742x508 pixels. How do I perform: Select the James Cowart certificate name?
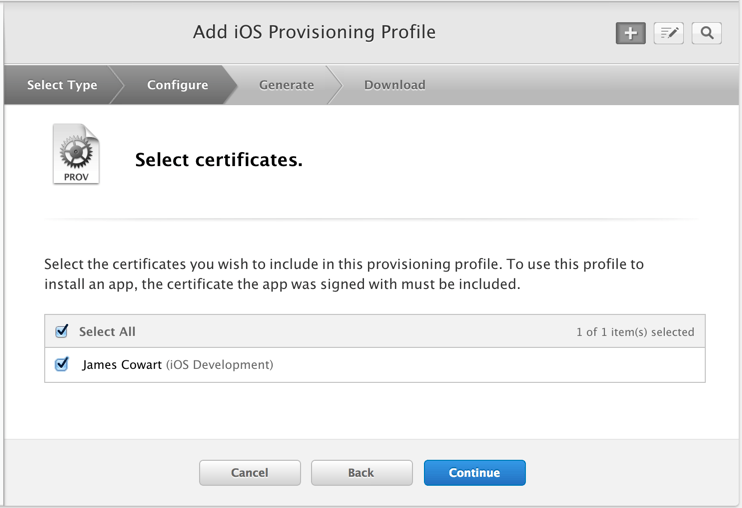(x=121, y=365)
